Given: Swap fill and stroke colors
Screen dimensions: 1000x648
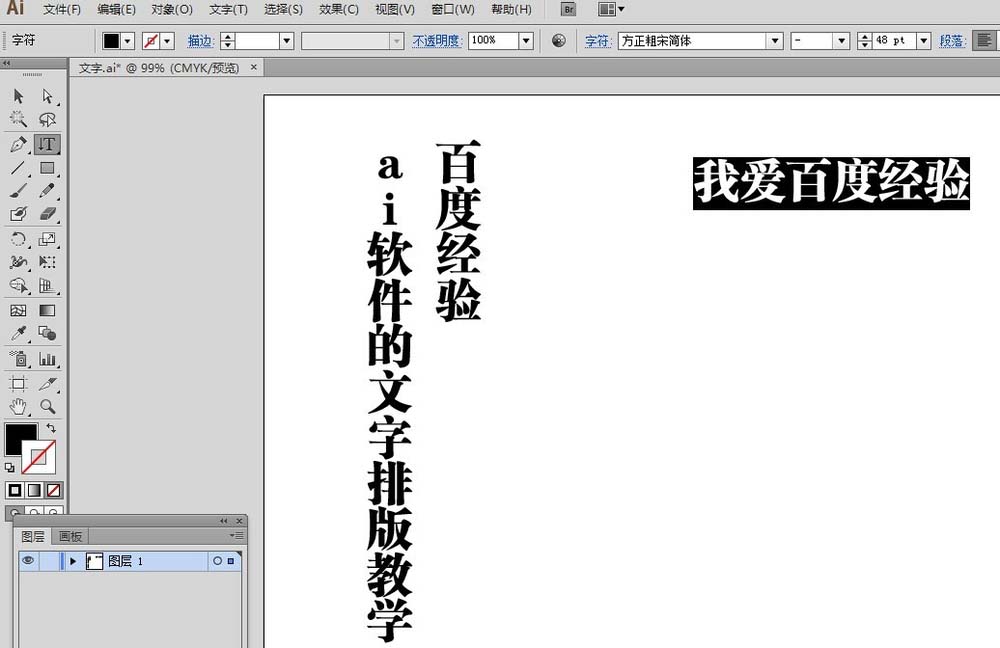Looking at the screenshot, I should click(51, 428).
